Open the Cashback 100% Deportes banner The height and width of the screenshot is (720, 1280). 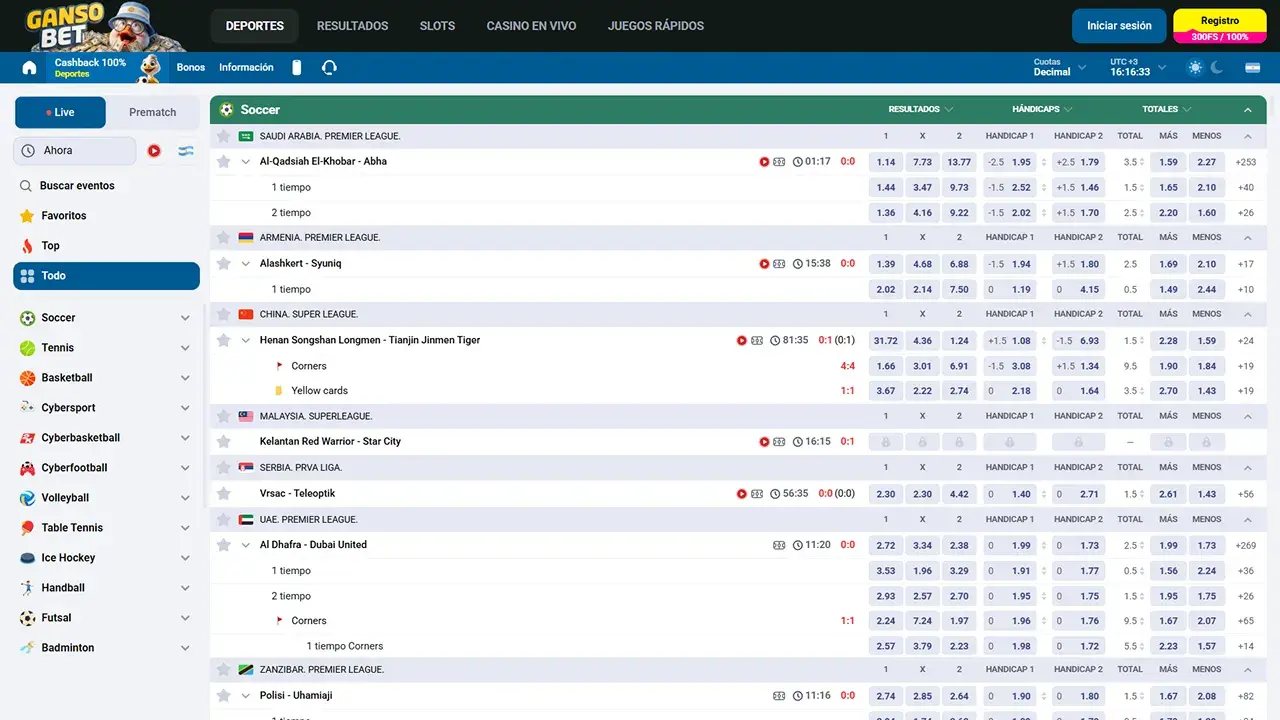[106, 68]
